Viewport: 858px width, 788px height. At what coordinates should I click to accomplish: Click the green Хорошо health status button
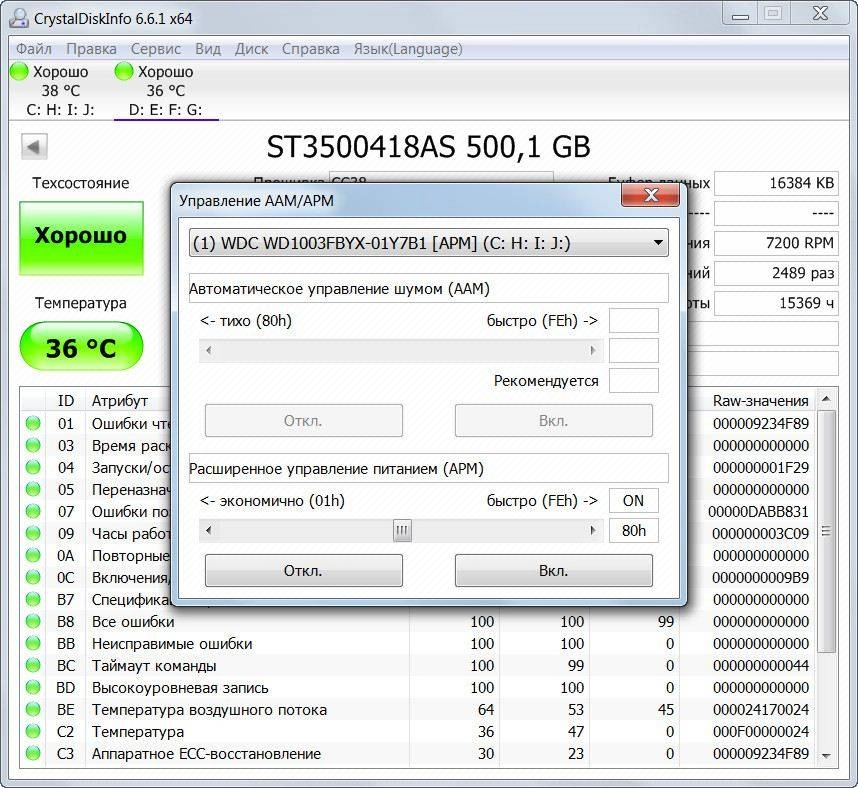point(82,237)
